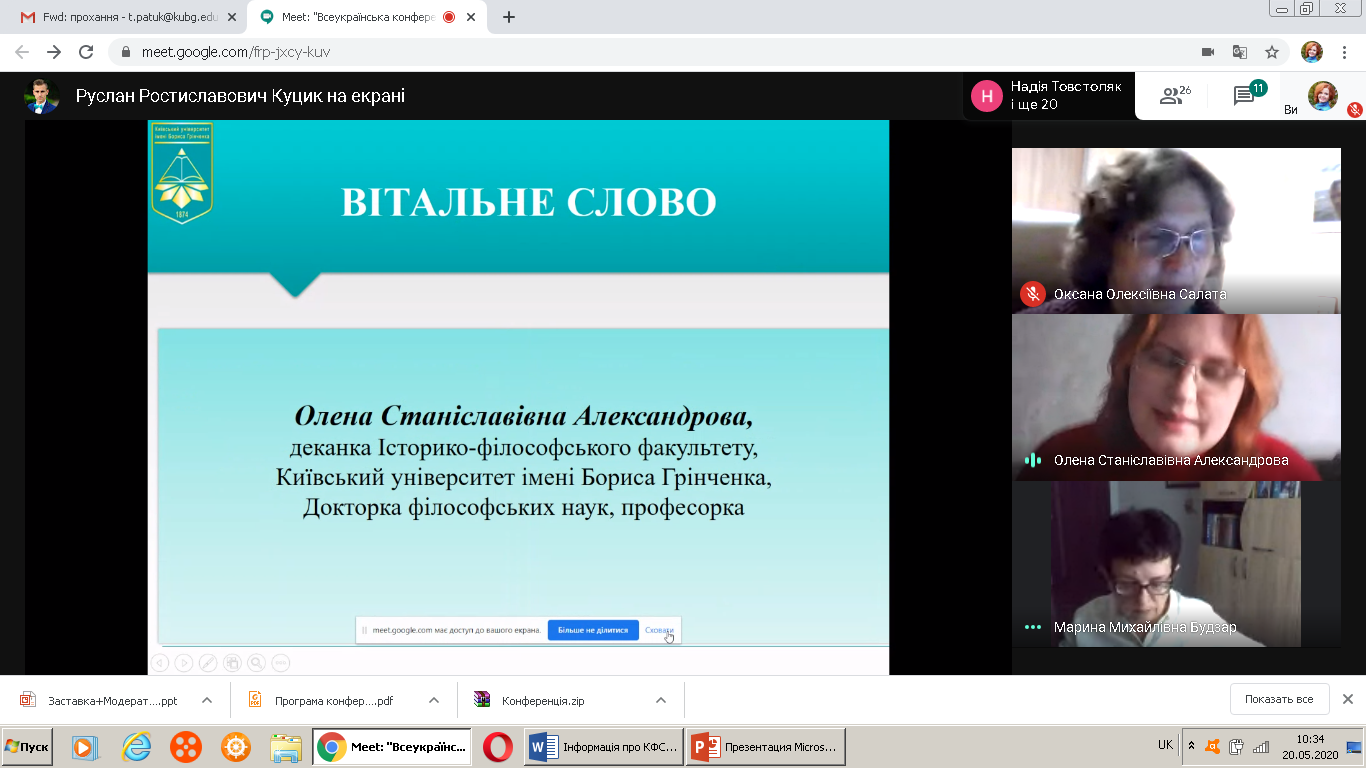Click the address bar with meet.google.com URL
This screenshot has width=1366, height=768.
[600, 52]
